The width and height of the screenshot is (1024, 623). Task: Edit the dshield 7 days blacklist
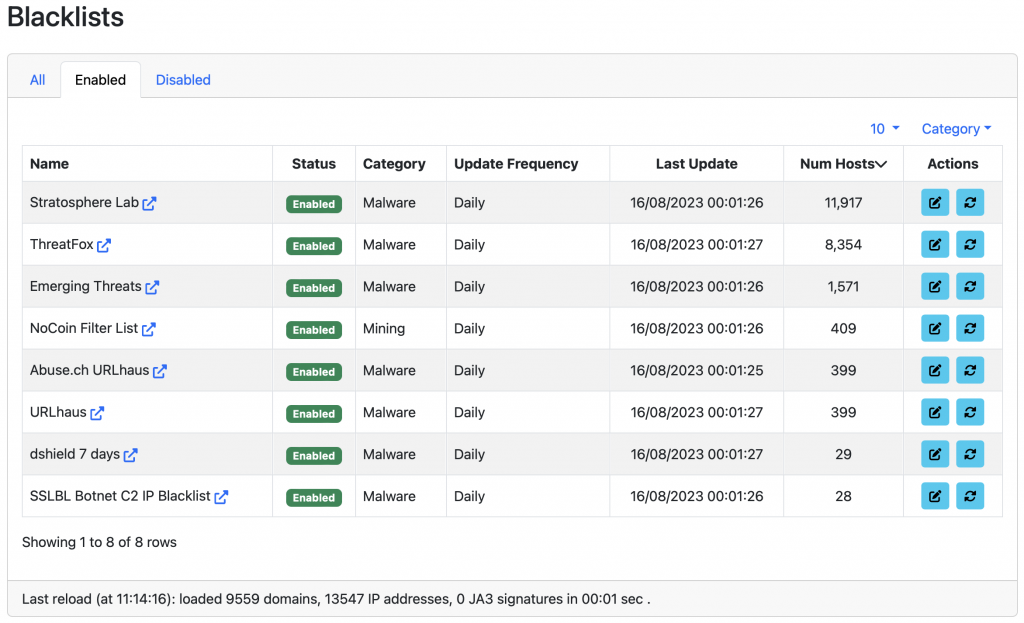pyautogui.click(x=935, y=454)
